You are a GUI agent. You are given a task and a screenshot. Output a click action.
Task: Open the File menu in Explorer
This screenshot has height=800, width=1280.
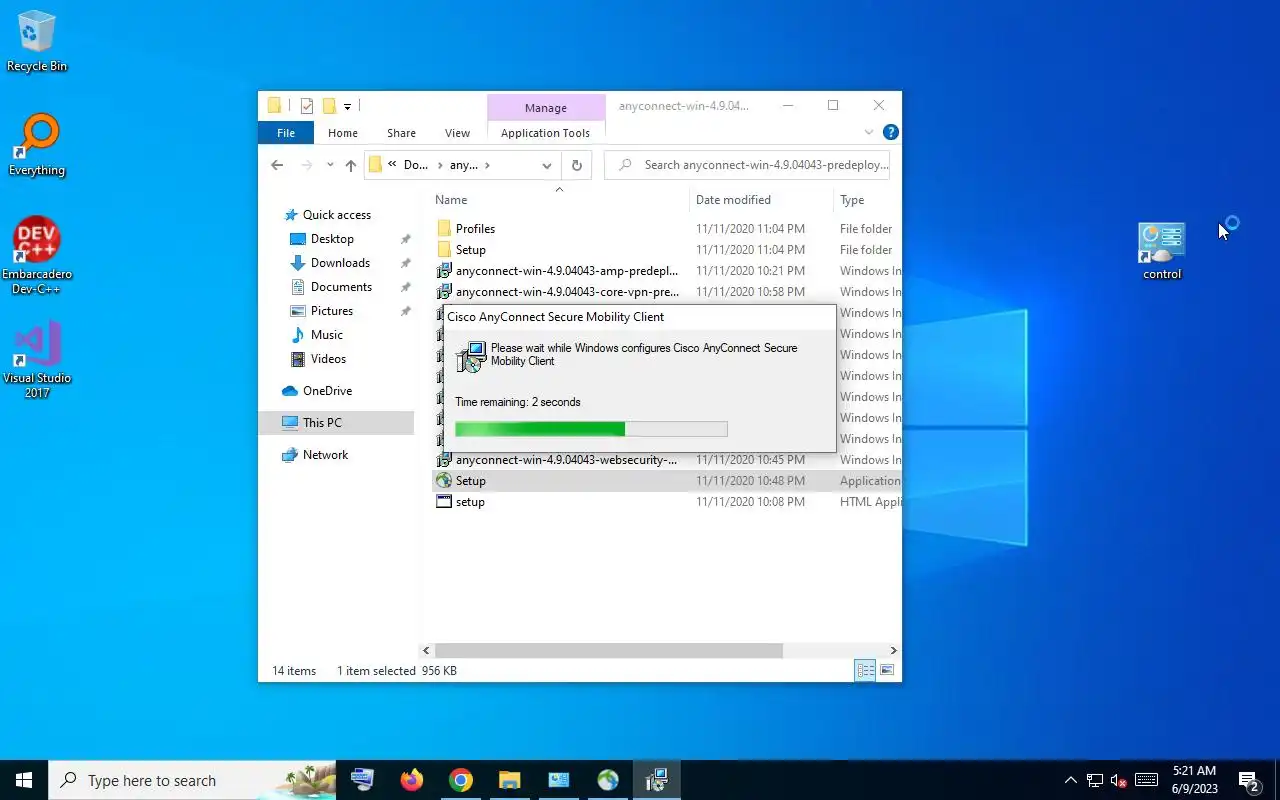pos(286,133)
